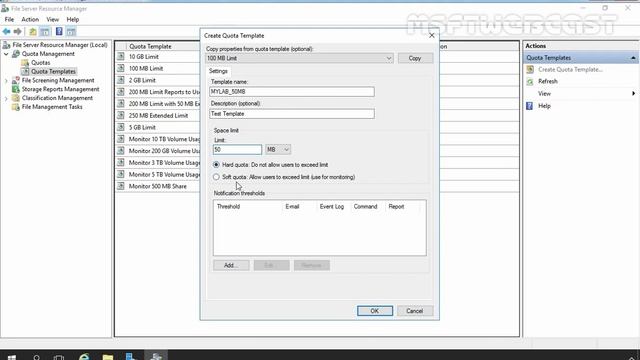The width and height of the screenshot is (640, 360).
Task: Click the Copy button
Action: [x=415, y=58]
